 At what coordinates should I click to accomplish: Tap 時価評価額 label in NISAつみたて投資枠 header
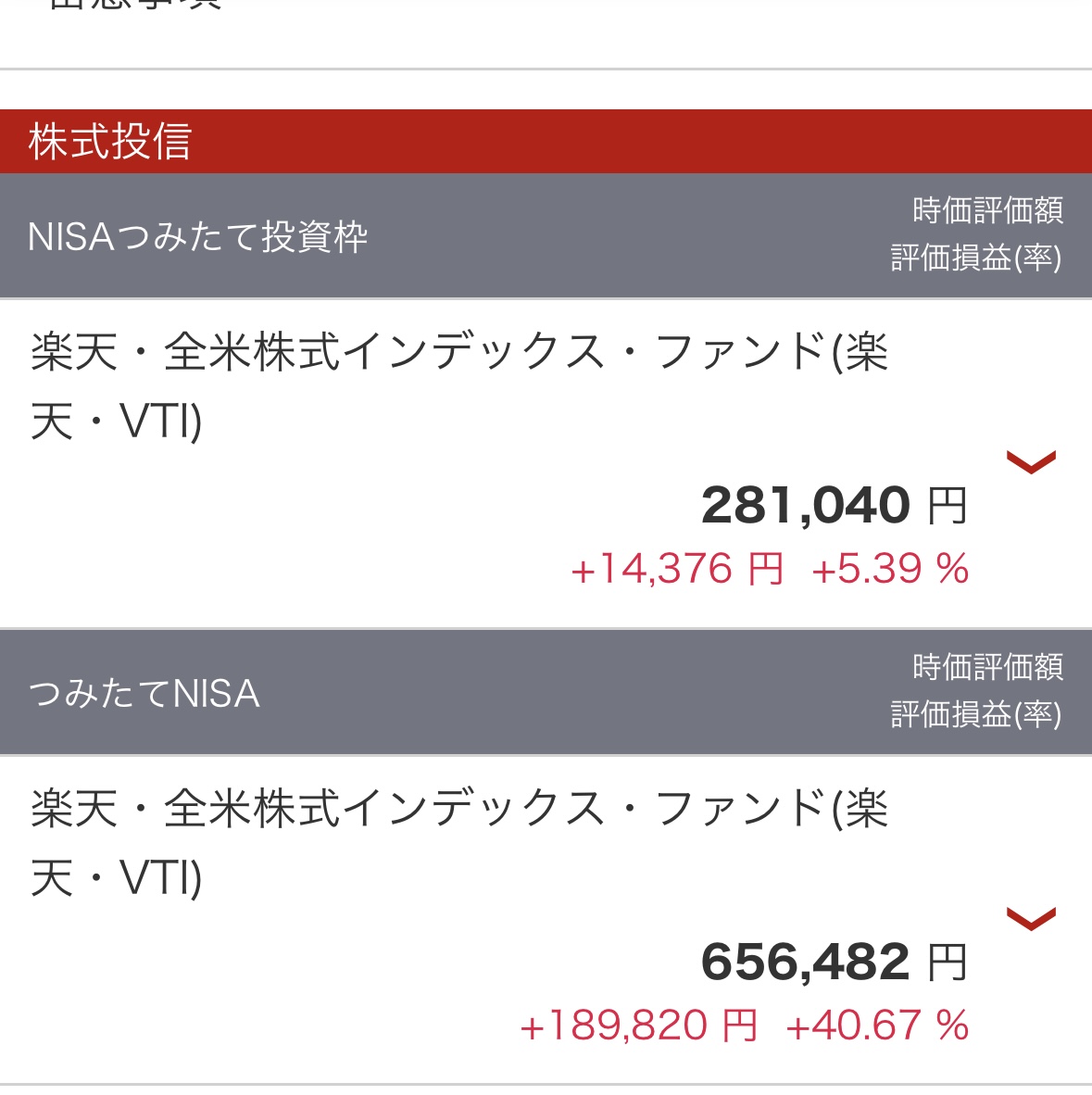tap(987, 210)
